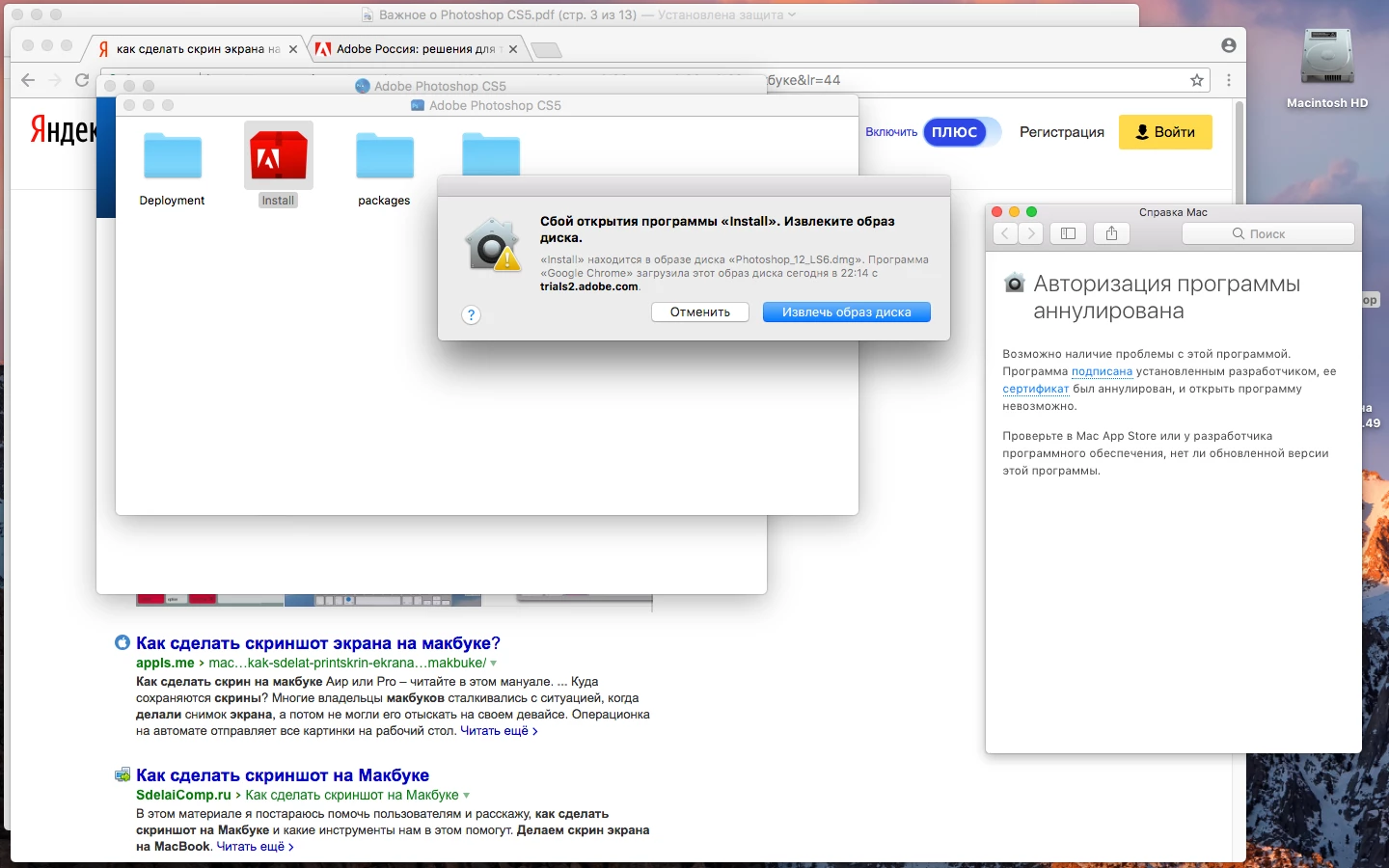
Task: Open Как сделать скриншот экрана на макбуке result
Action: pyautogui.click(x=318, y=643)
